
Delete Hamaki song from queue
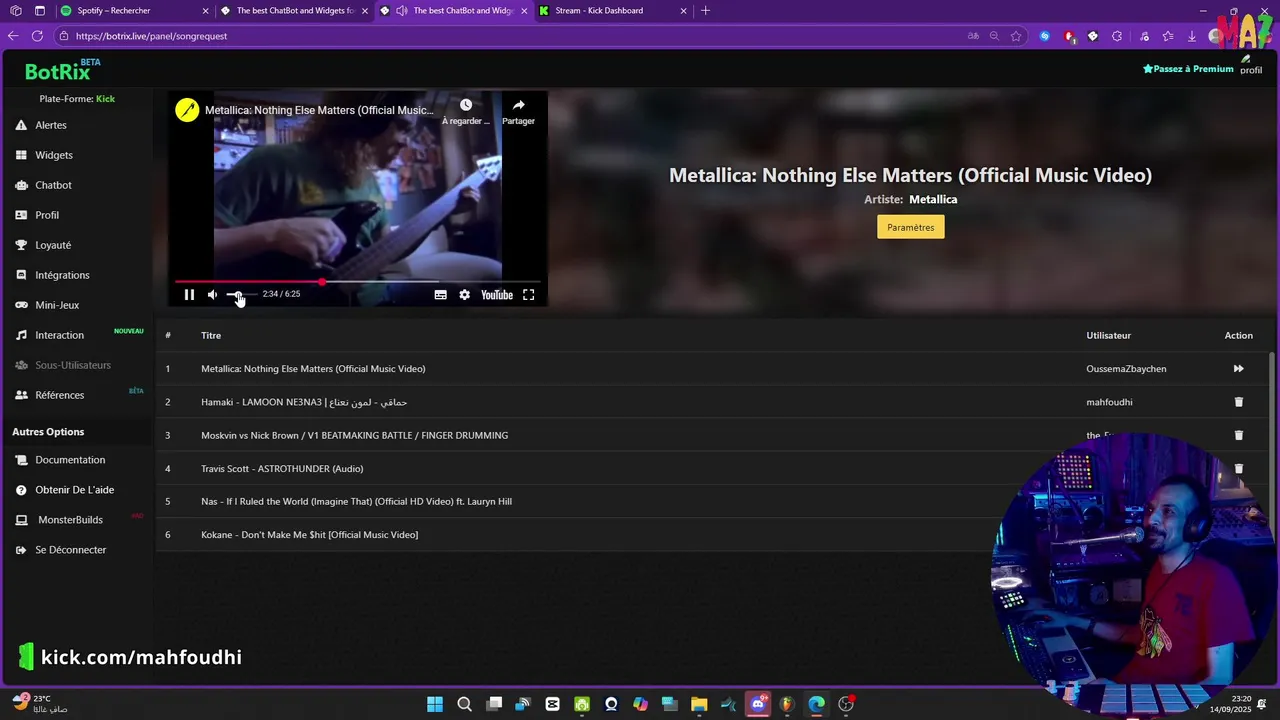1238,402
